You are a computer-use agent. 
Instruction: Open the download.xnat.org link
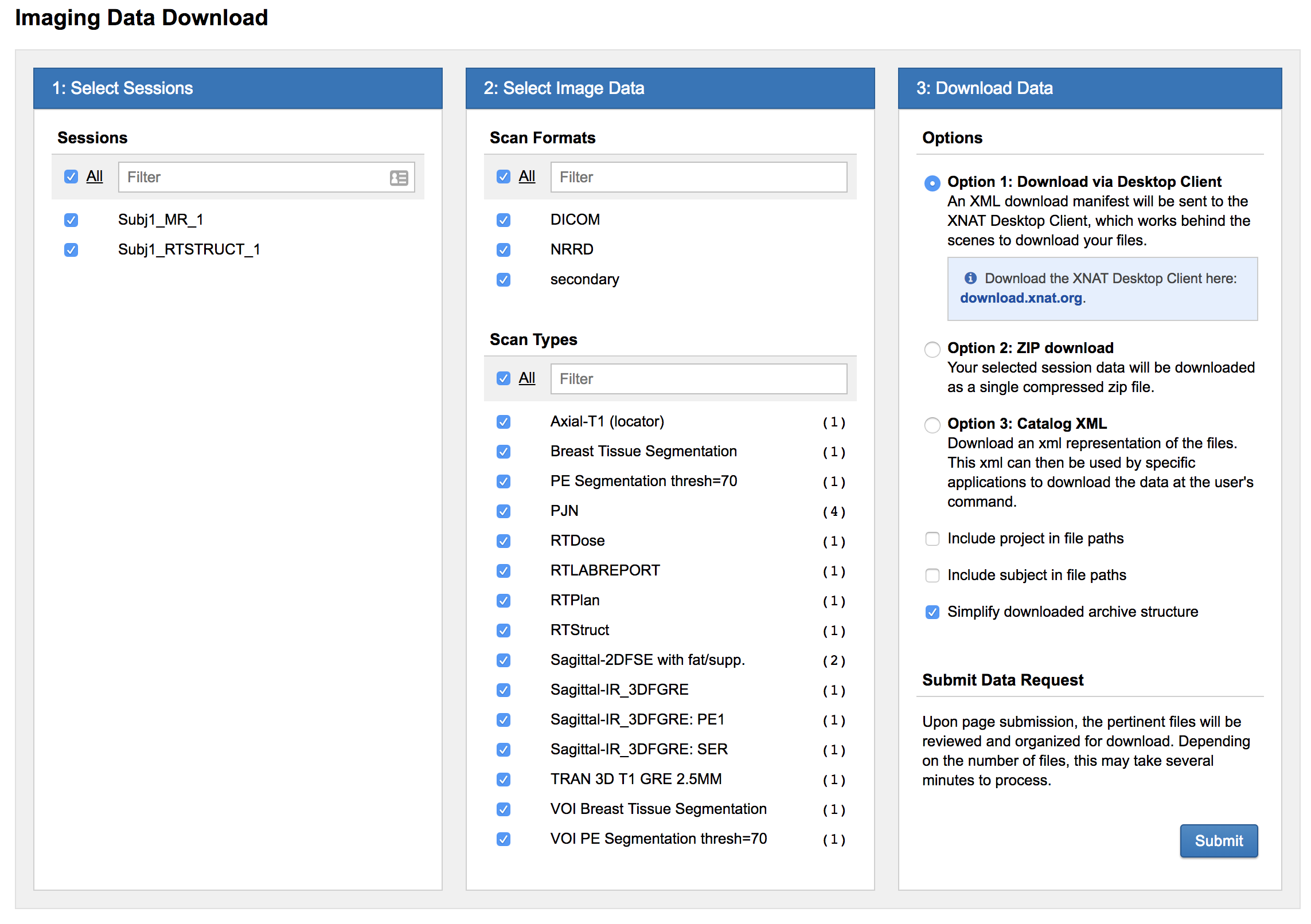[1021, 298]
